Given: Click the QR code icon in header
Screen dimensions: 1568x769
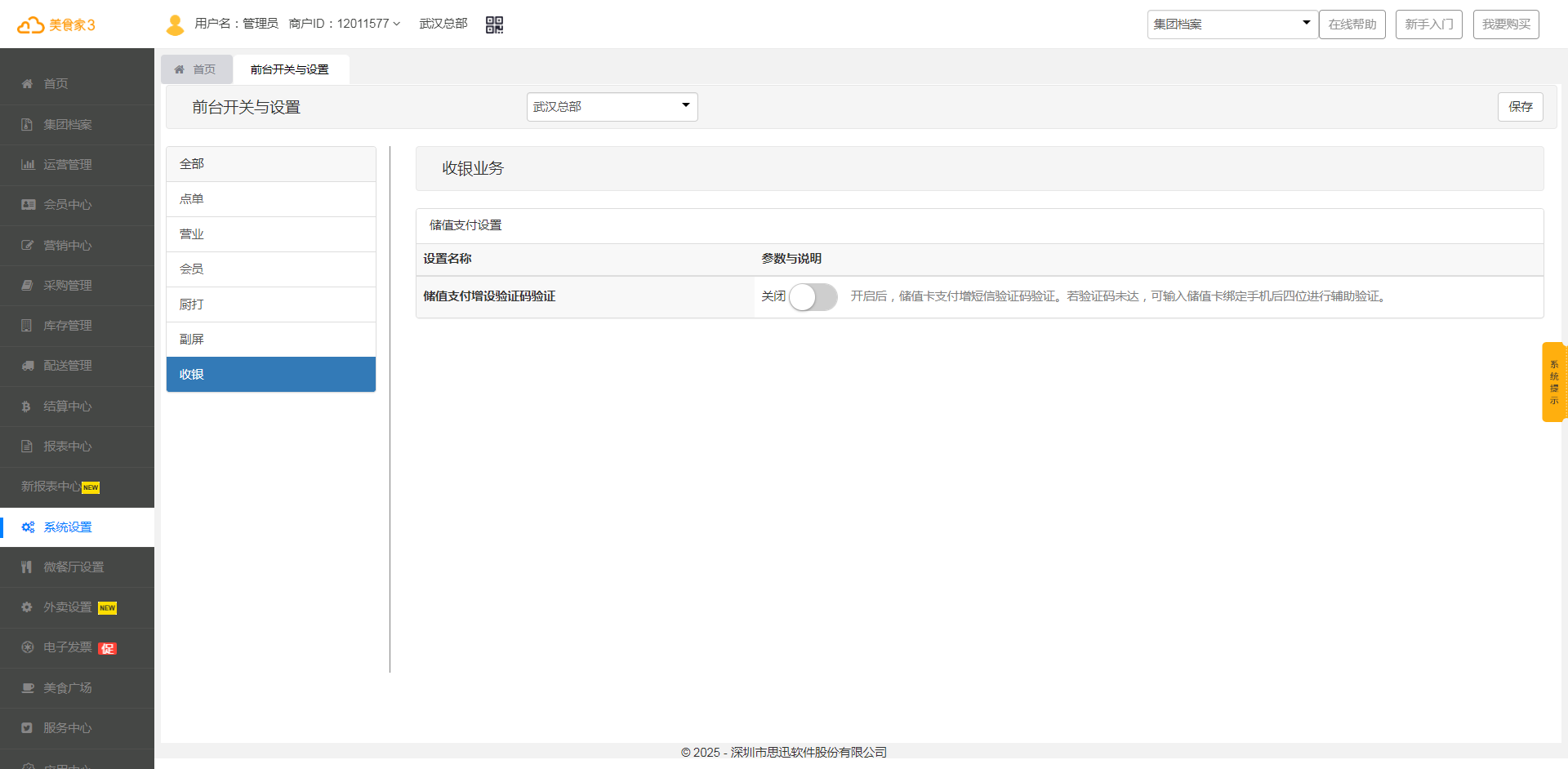Looking at the screenshot, I should coord(494,24).
